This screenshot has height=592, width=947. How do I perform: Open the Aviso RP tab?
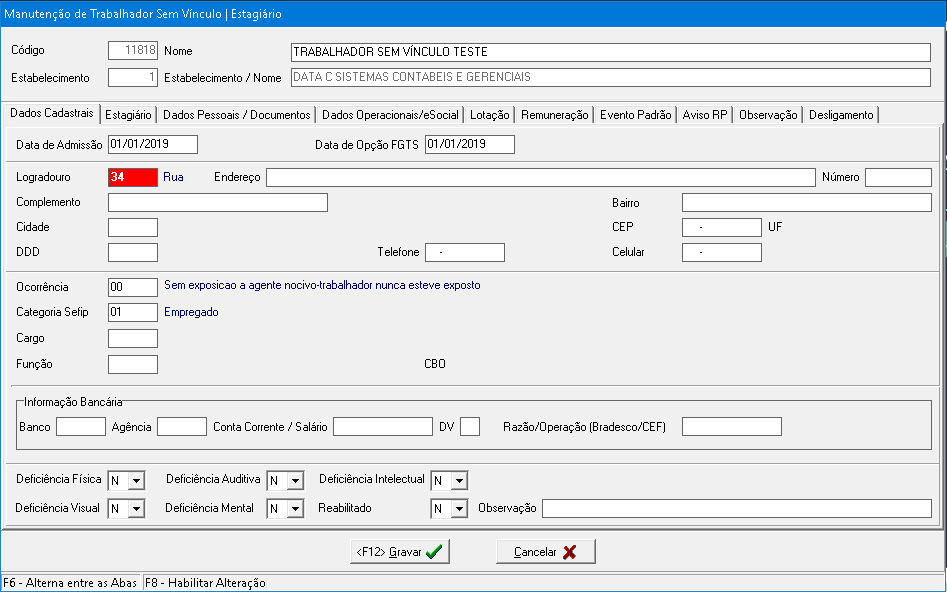(x=705, y=115)
